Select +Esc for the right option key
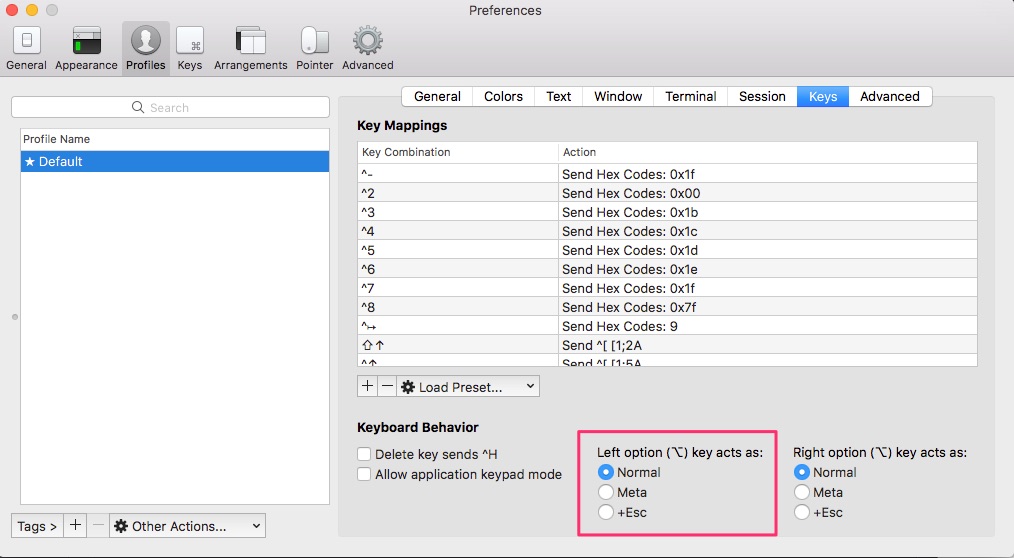 [x=801, y=512]
